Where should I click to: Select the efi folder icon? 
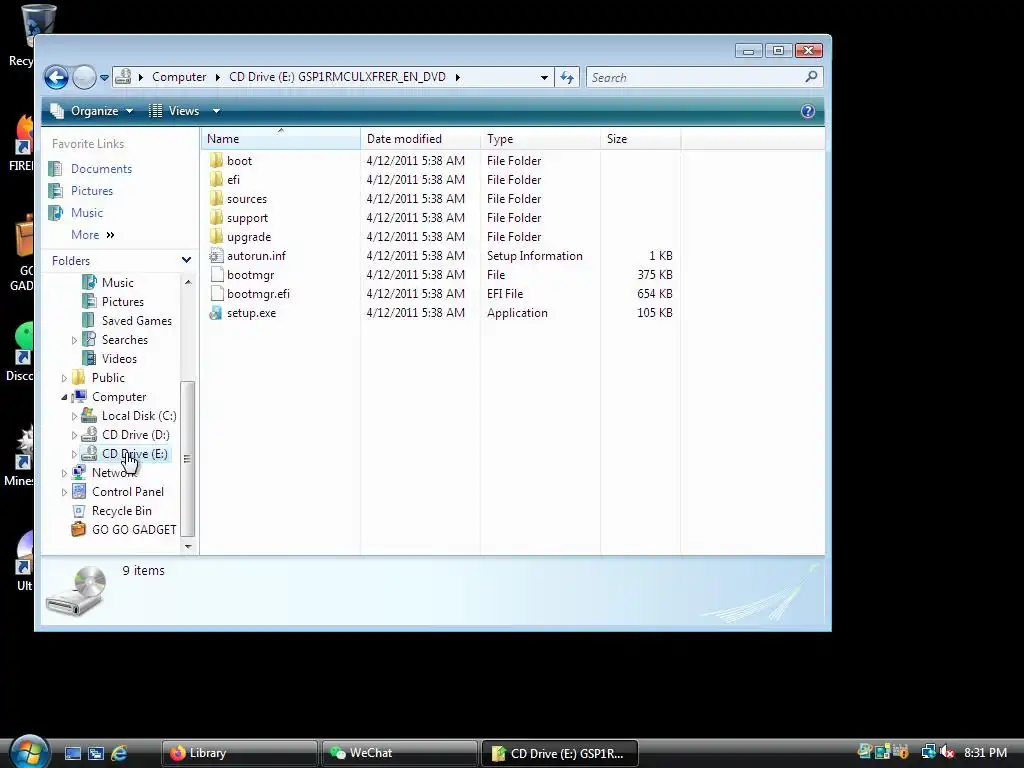(216, 180)
